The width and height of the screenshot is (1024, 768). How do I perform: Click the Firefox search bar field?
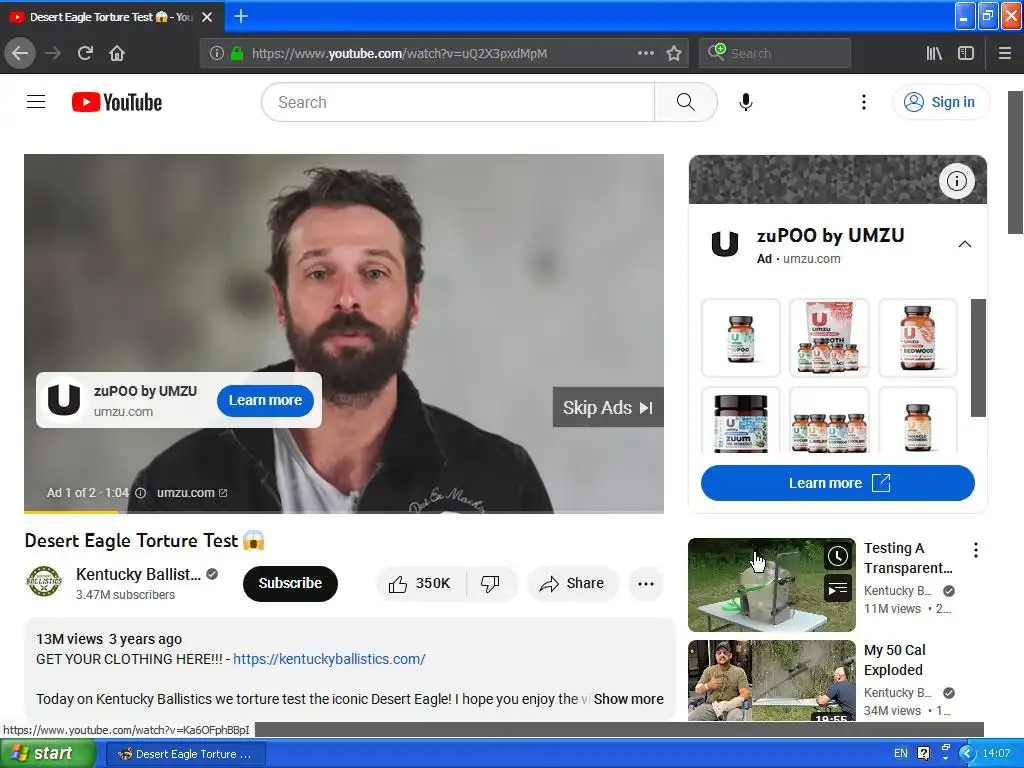point(775,54)
